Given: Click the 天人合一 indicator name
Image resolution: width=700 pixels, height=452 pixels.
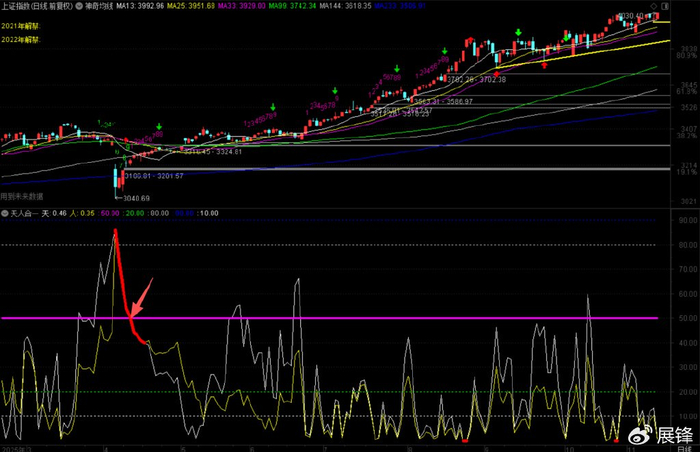Looking at the screenshot, I should (25, 213).
